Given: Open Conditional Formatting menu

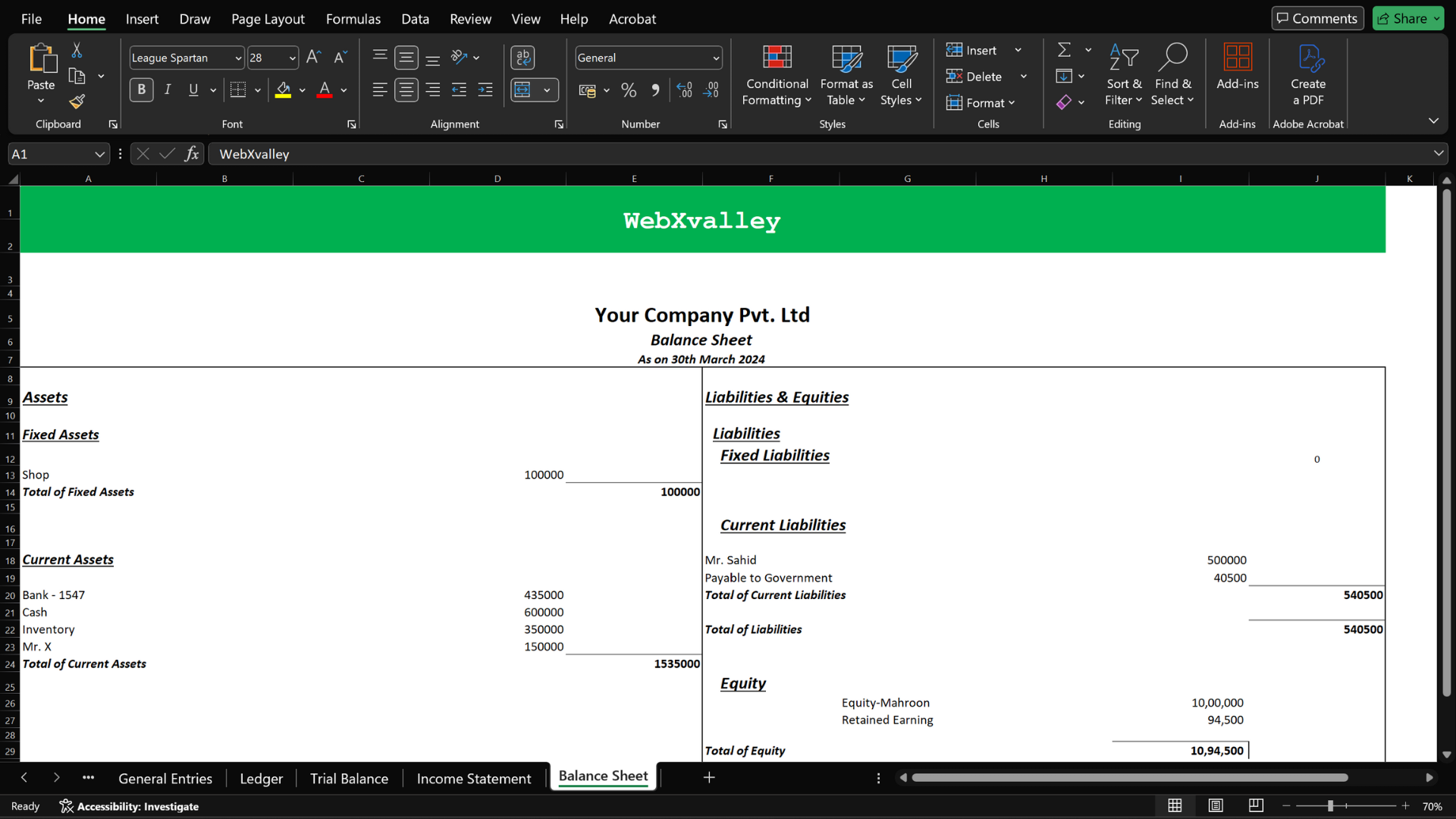Looking at the screenshot, I should click(x=777, y=75).
